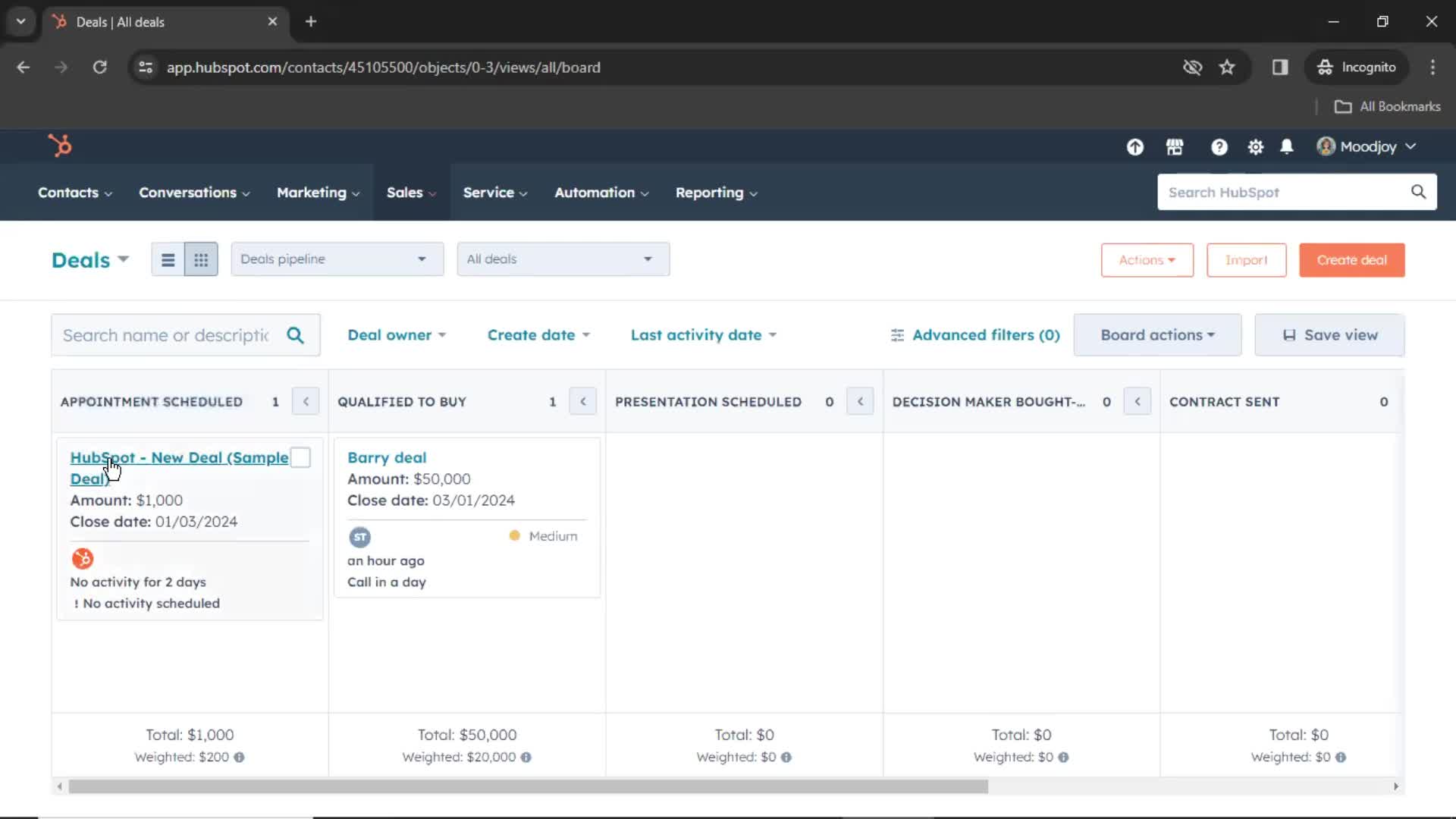Open the All Bookmarks folder
Image resolution: width=1456 pixels, height=819 pixels.
[x=1387, y=107]
